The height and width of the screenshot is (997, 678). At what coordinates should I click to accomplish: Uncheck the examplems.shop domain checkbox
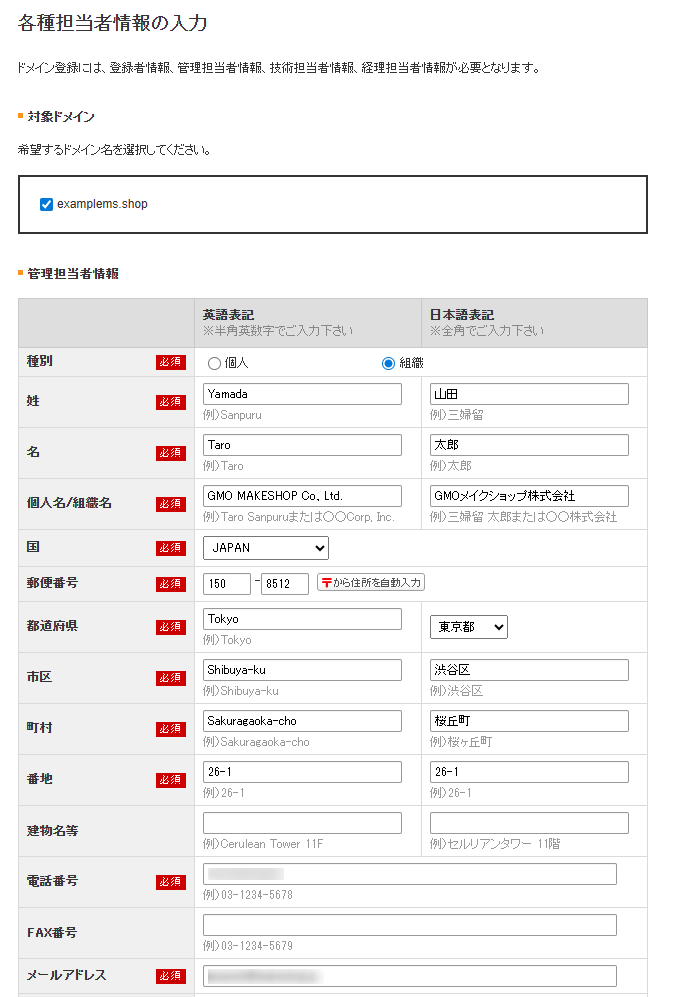[x=46, y=204]
